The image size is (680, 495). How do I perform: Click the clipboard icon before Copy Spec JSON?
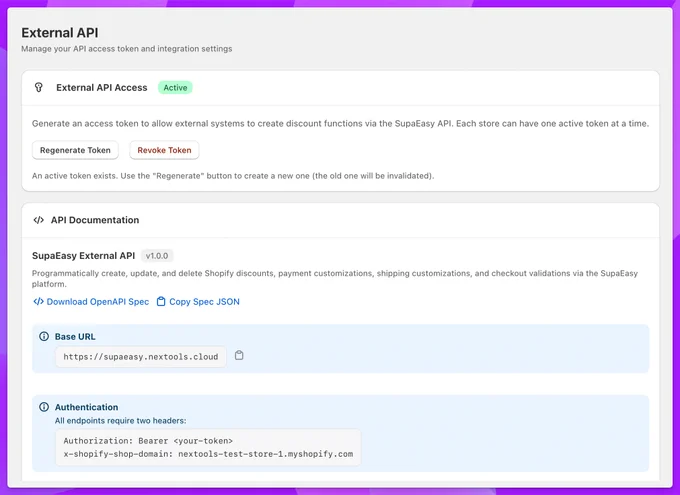coord(161,302)
